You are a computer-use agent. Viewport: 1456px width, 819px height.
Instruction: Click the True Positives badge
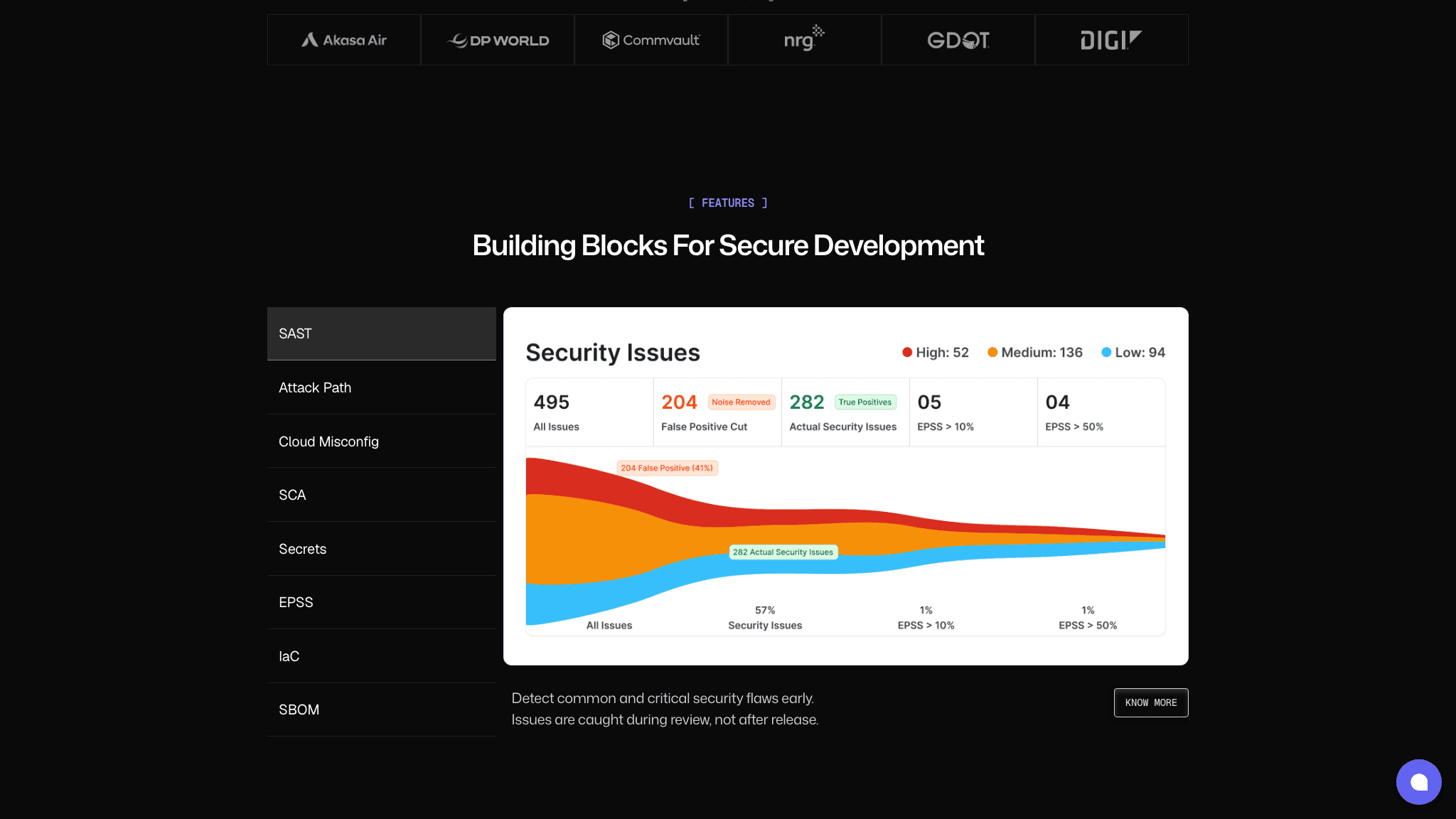[865, 402]
